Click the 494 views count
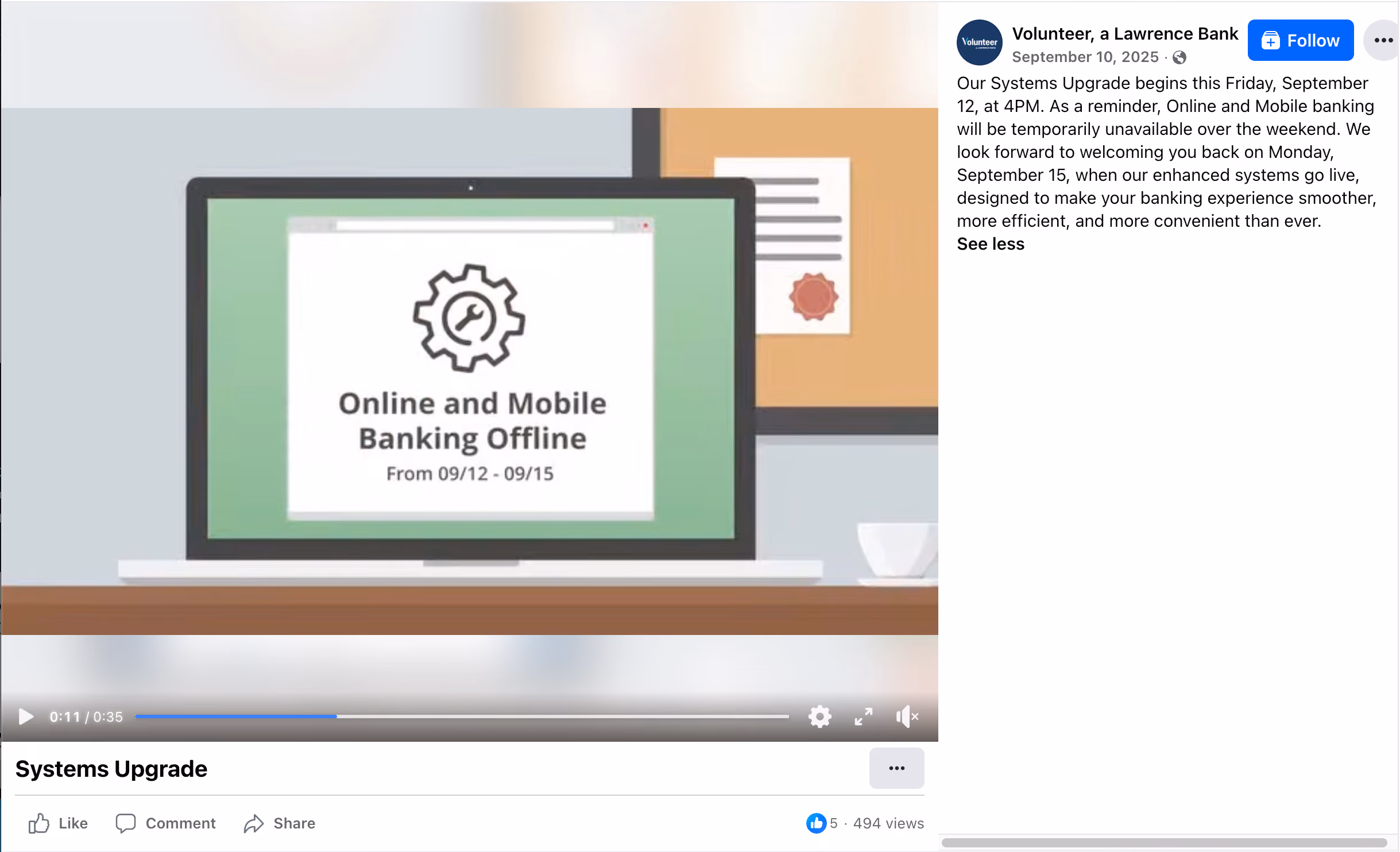Viewport: 1400px width, 852px height. [888, 823]
